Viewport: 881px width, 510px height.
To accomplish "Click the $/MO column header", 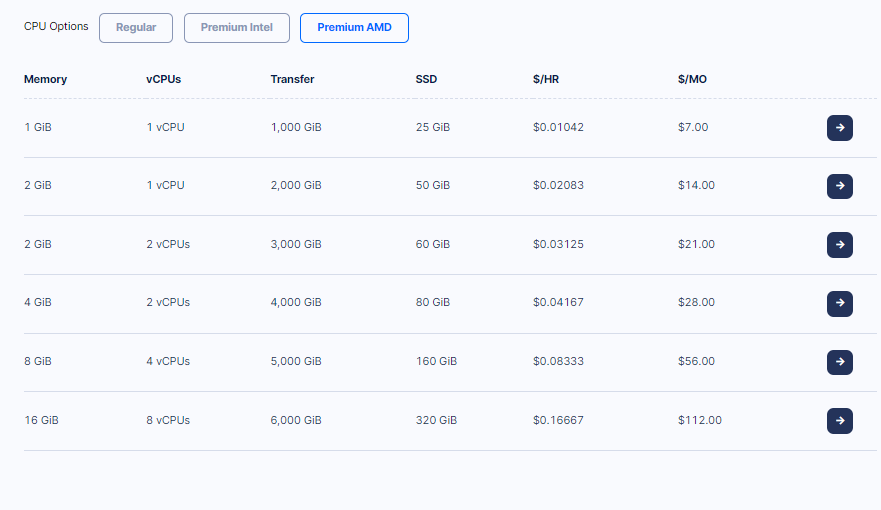I will (x=692, y=79).
